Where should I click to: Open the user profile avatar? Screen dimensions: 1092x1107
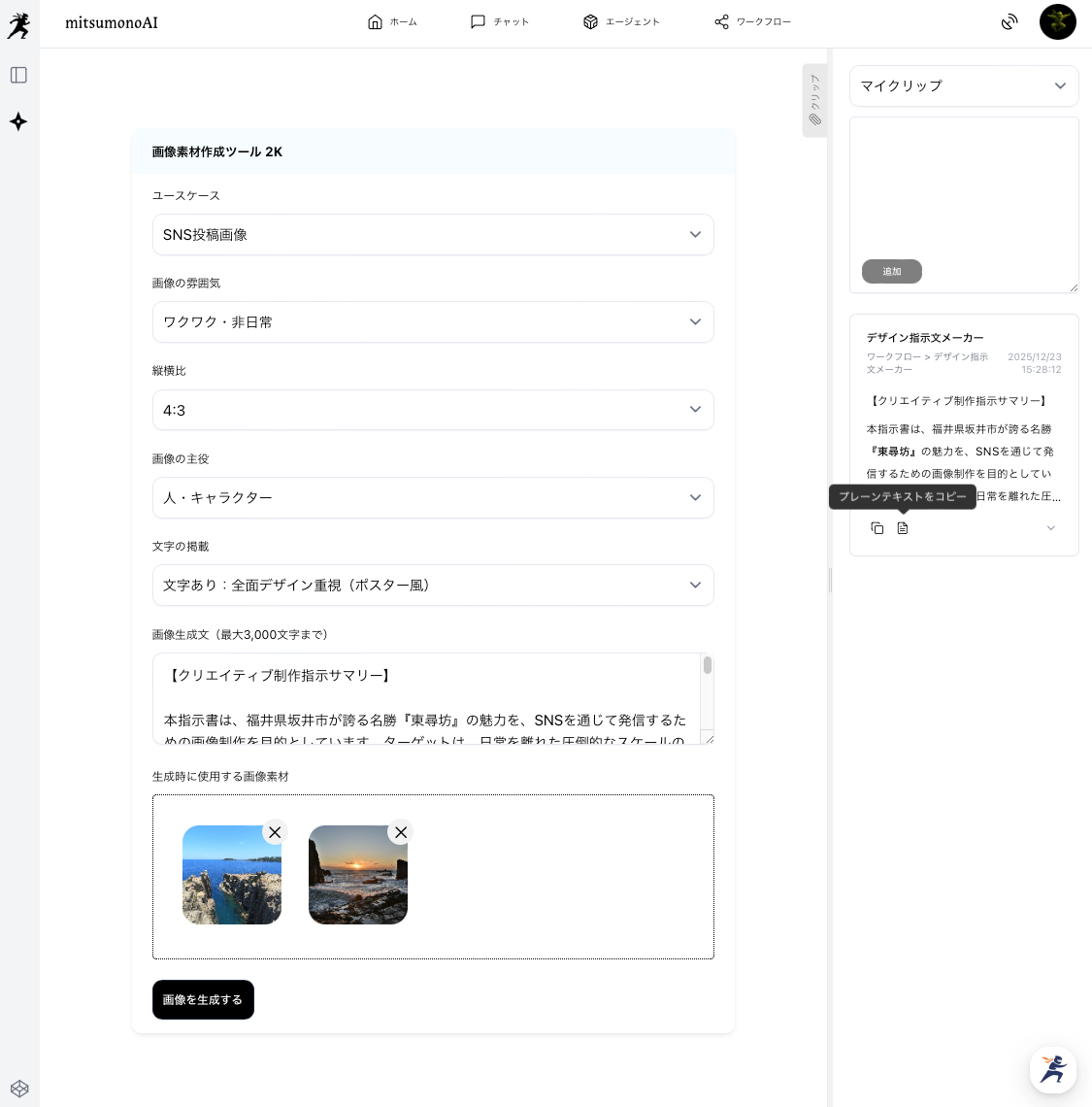tap(1057, 22)
